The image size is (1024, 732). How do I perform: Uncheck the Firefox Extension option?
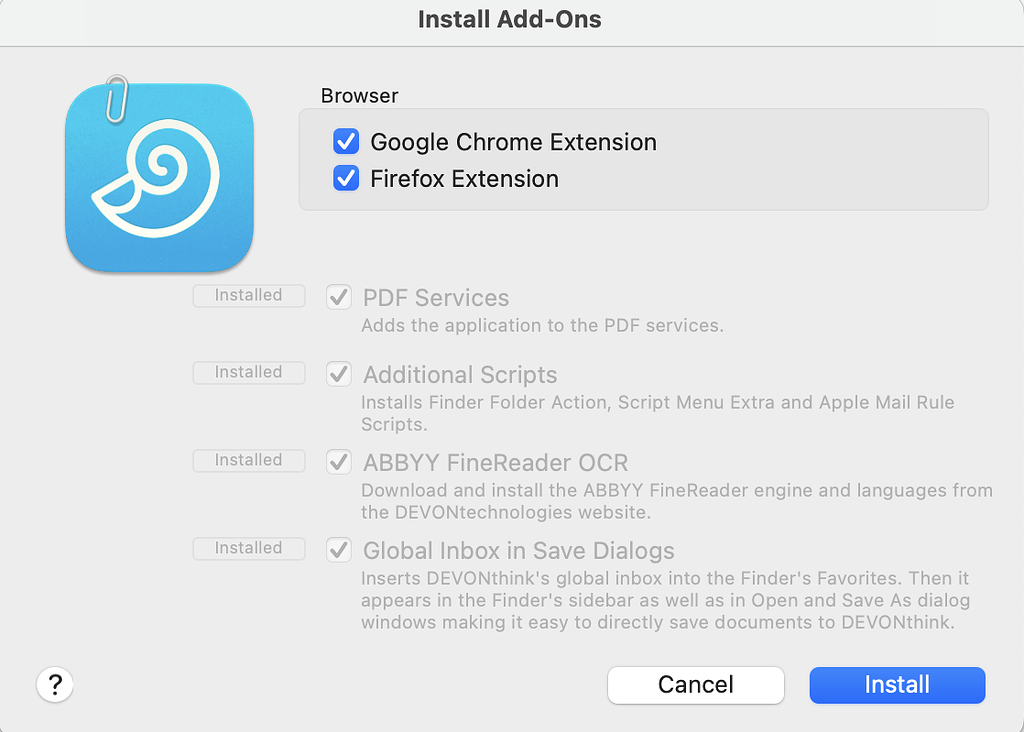346,178
